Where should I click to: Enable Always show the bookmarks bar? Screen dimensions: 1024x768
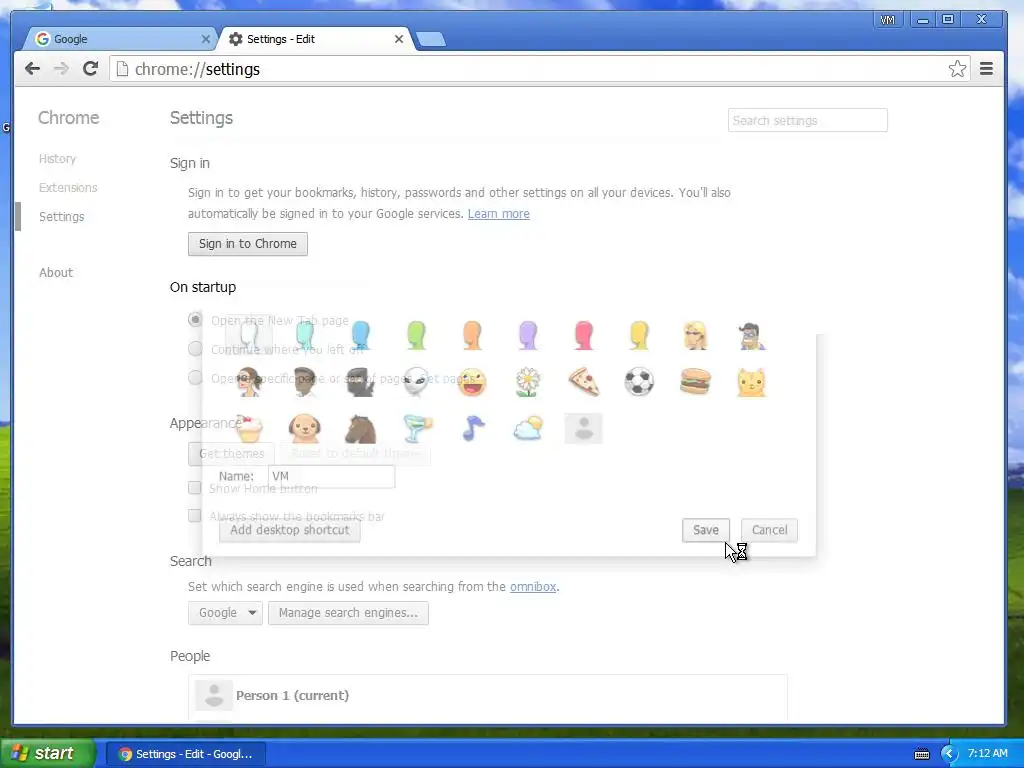(x=194, y=516)
